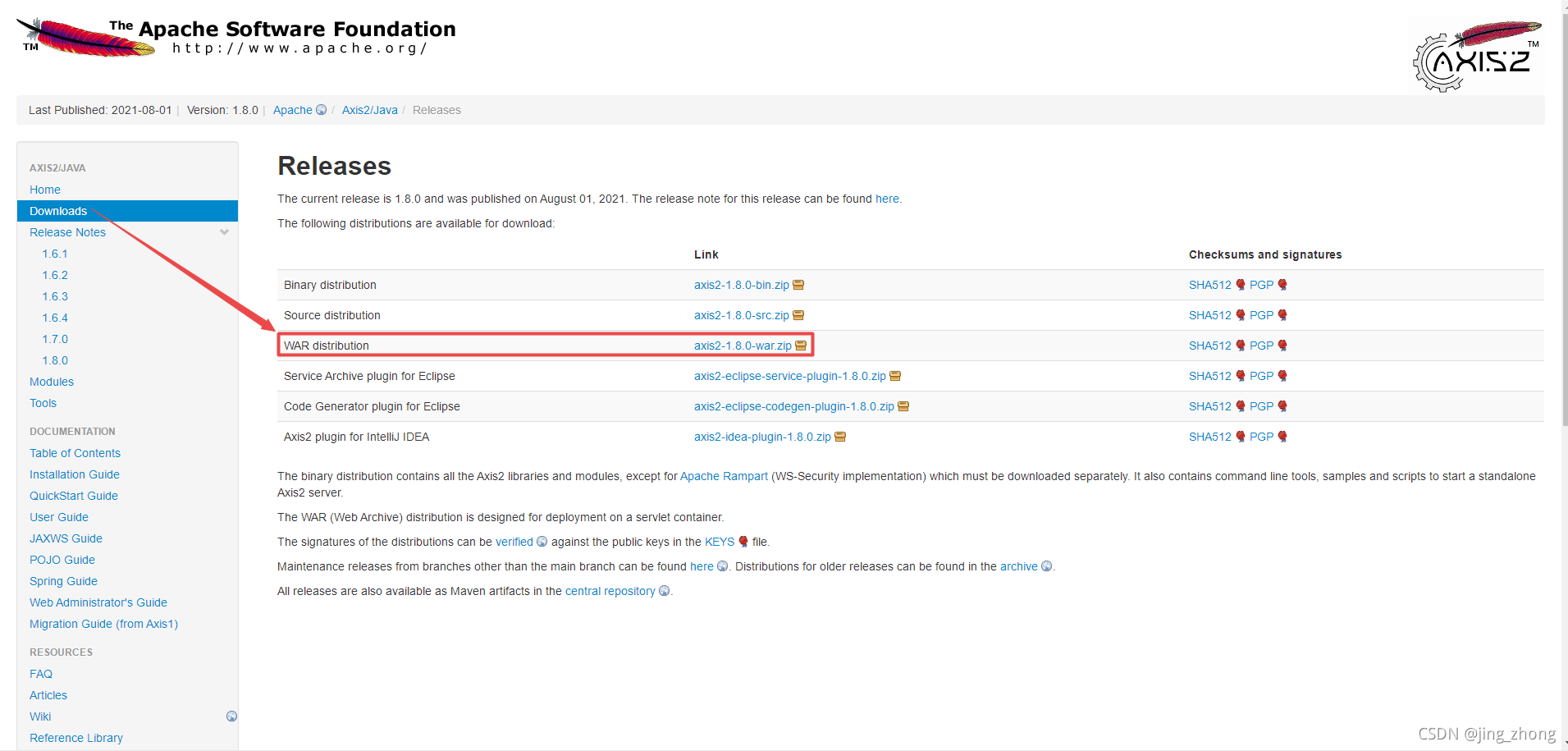Open POJO Guide link
Viewport: 1568px width, 751px height.
[62, 560]
